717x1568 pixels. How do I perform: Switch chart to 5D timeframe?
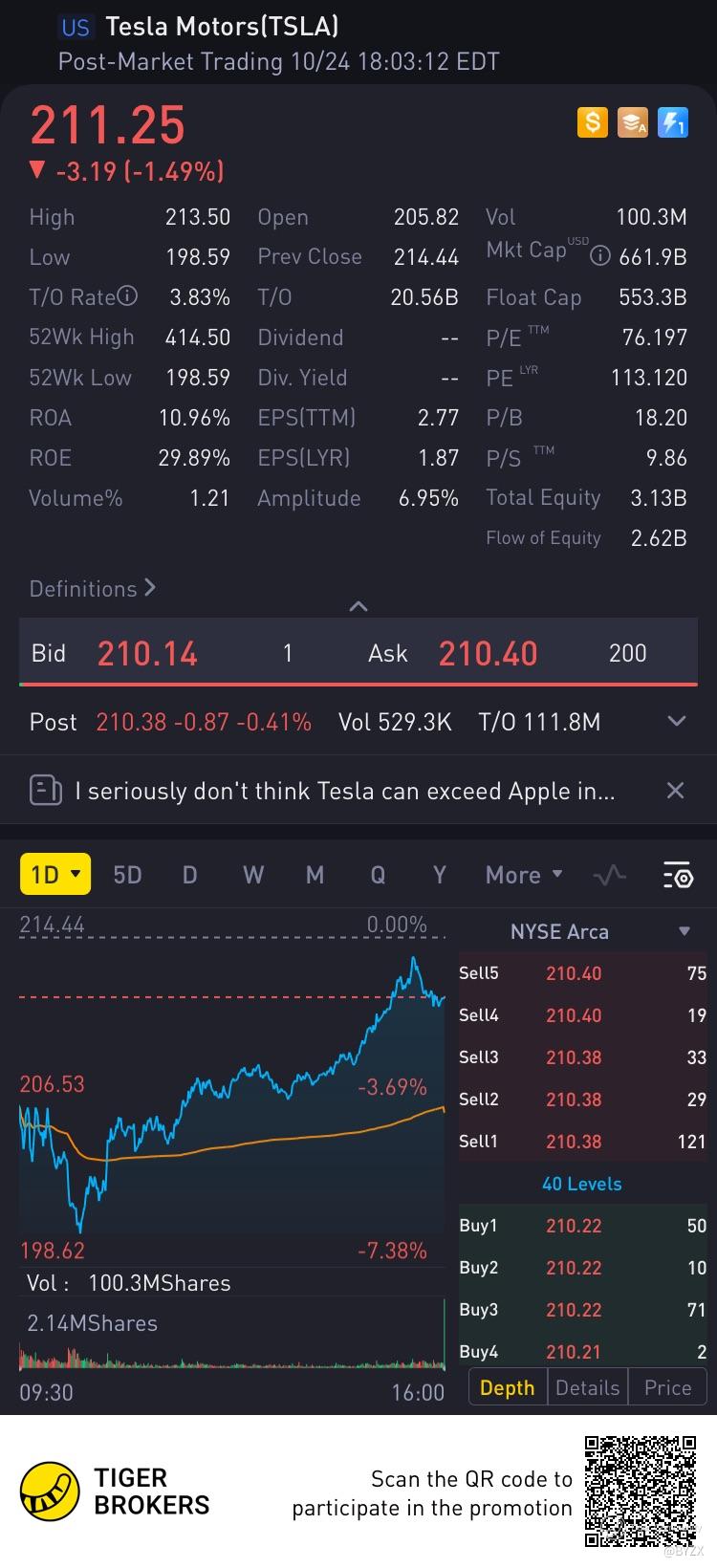tap(127, 875)
